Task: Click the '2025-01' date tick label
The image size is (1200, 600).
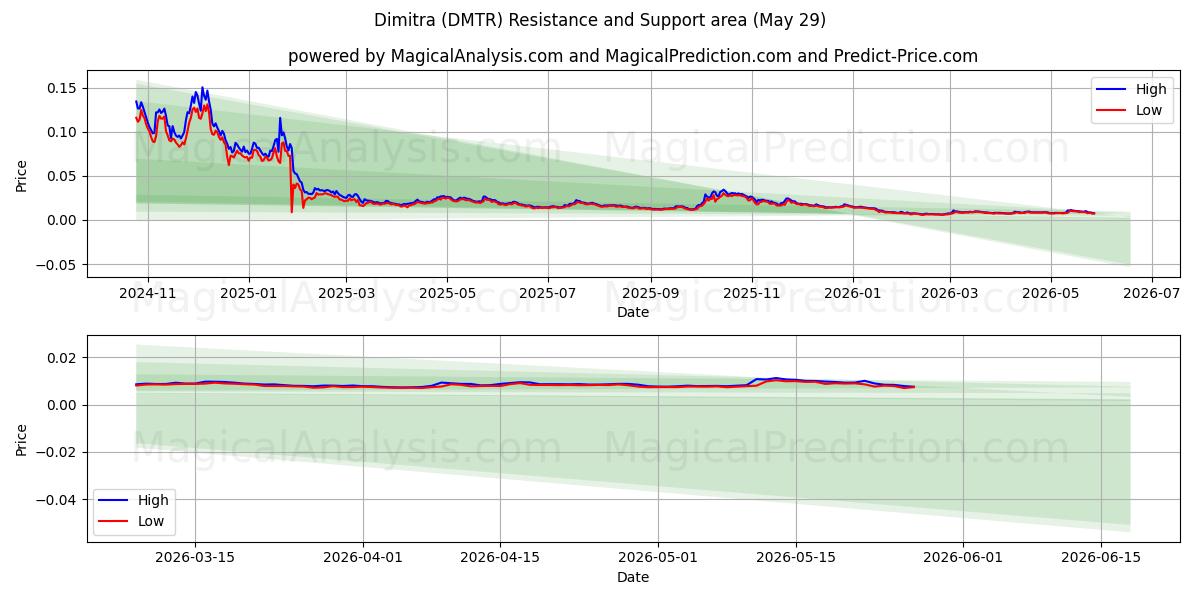Action: 249,294
